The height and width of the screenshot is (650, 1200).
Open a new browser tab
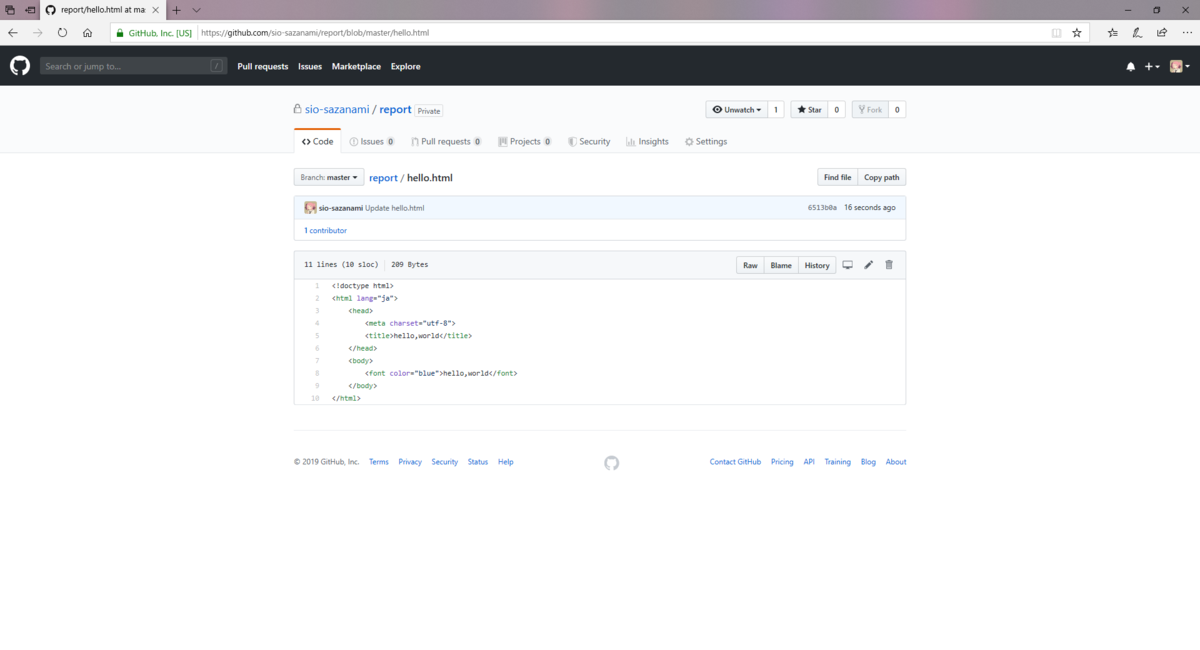pos(176,9)
